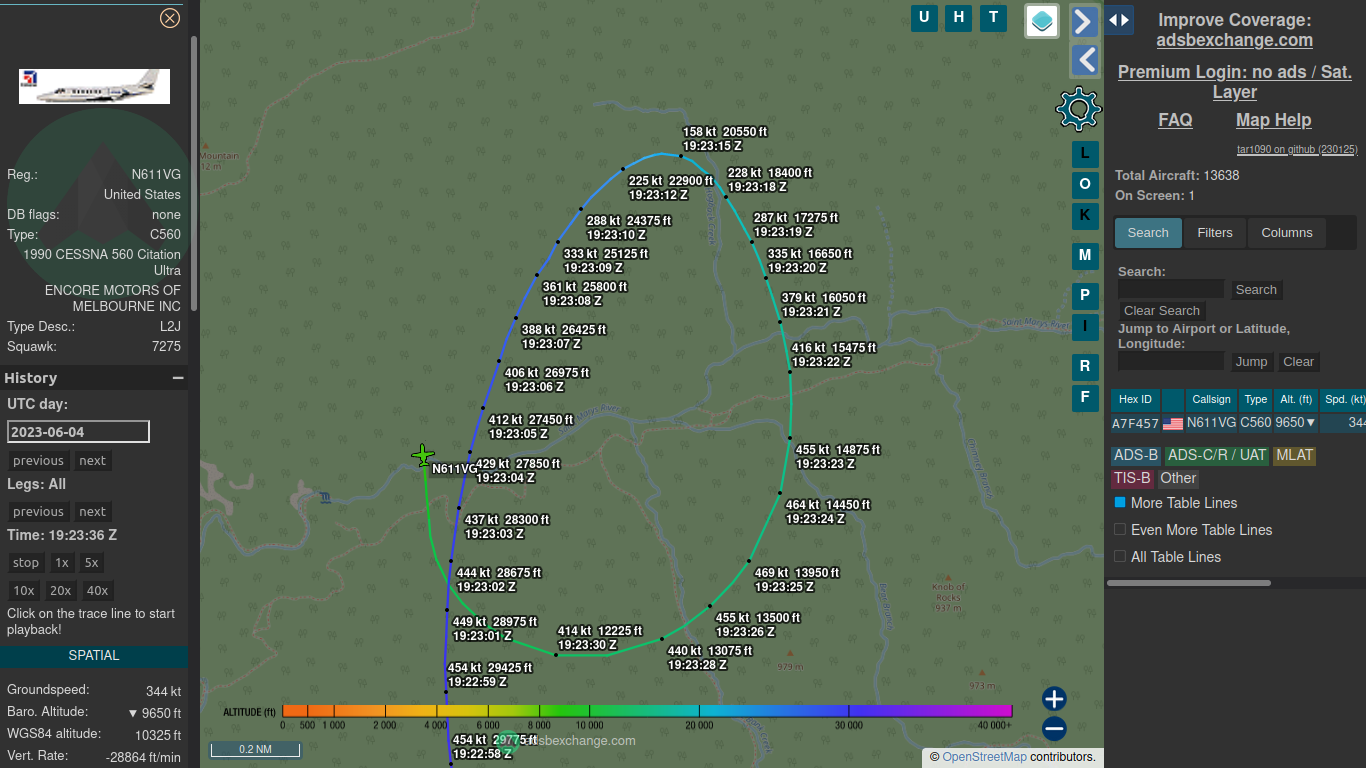
Task: Go to next UTC day
Action: (93, 461)
